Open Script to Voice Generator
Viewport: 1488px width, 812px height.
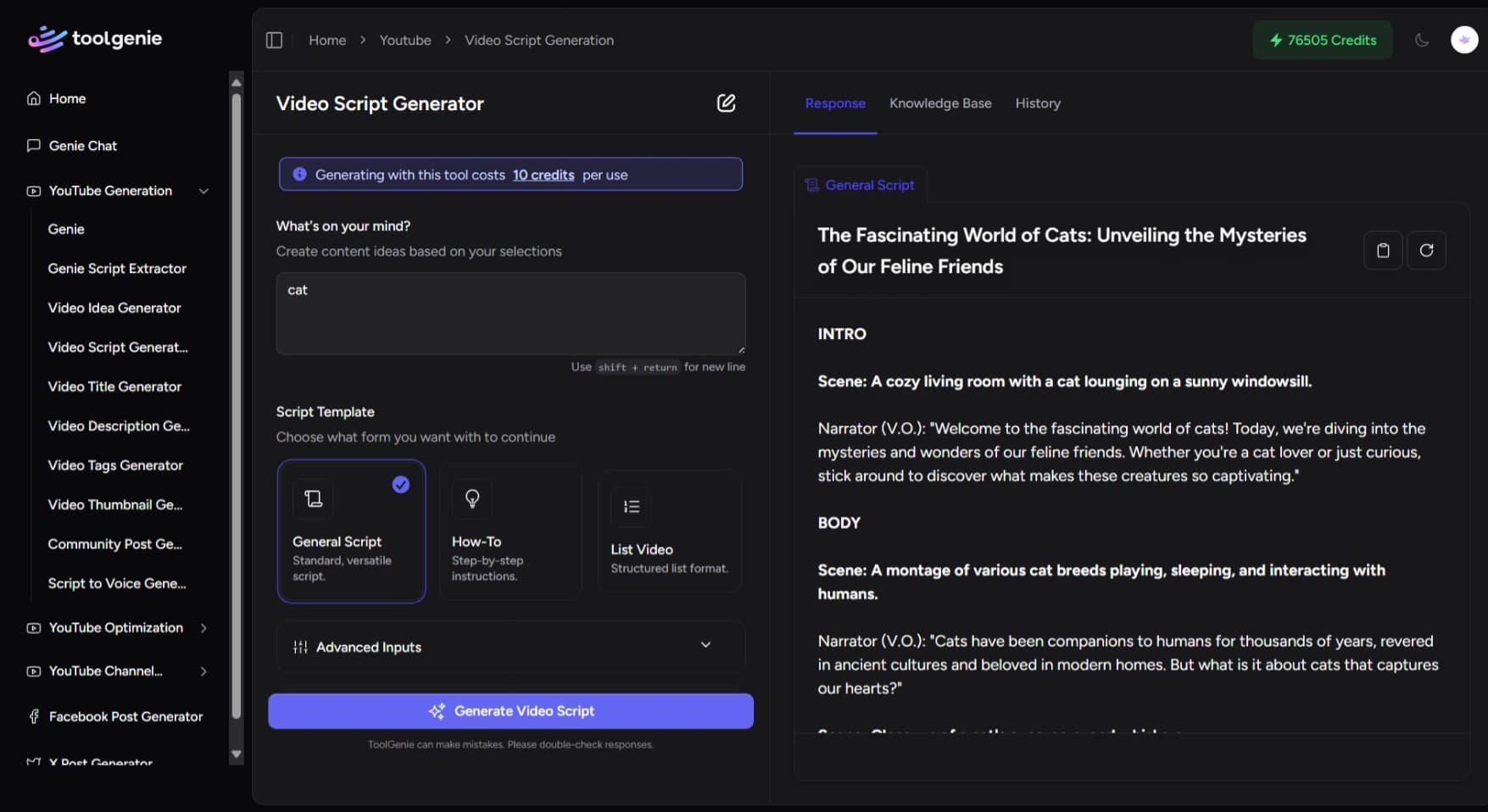117,583
